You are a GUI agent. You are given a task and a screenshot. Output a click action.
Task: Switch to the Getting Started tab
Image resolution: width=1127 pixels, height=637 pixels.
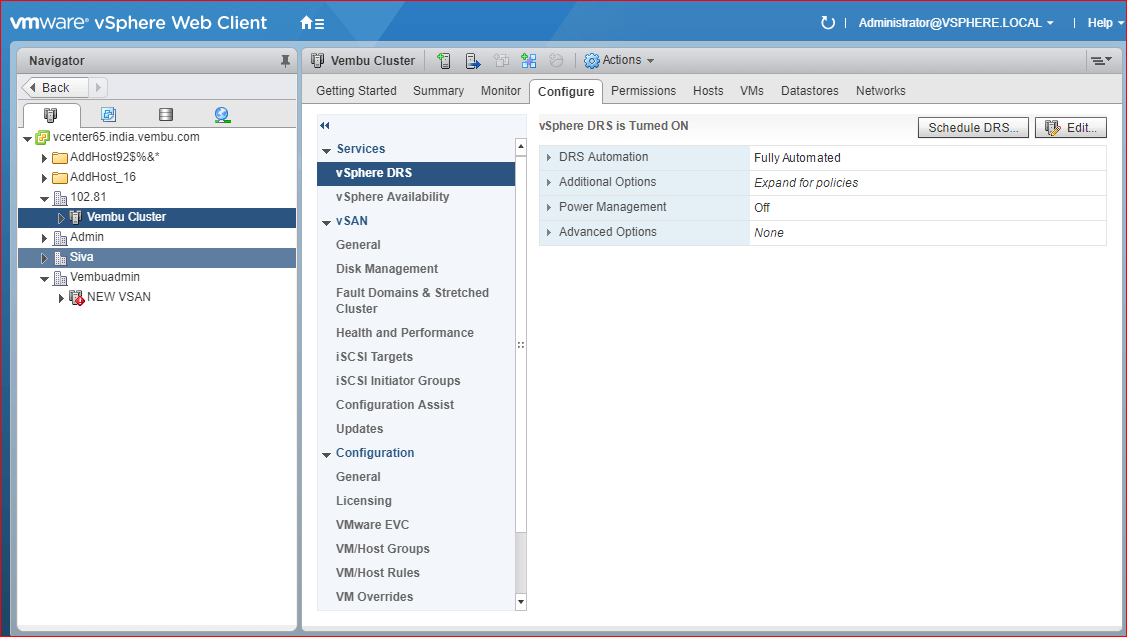356,91
